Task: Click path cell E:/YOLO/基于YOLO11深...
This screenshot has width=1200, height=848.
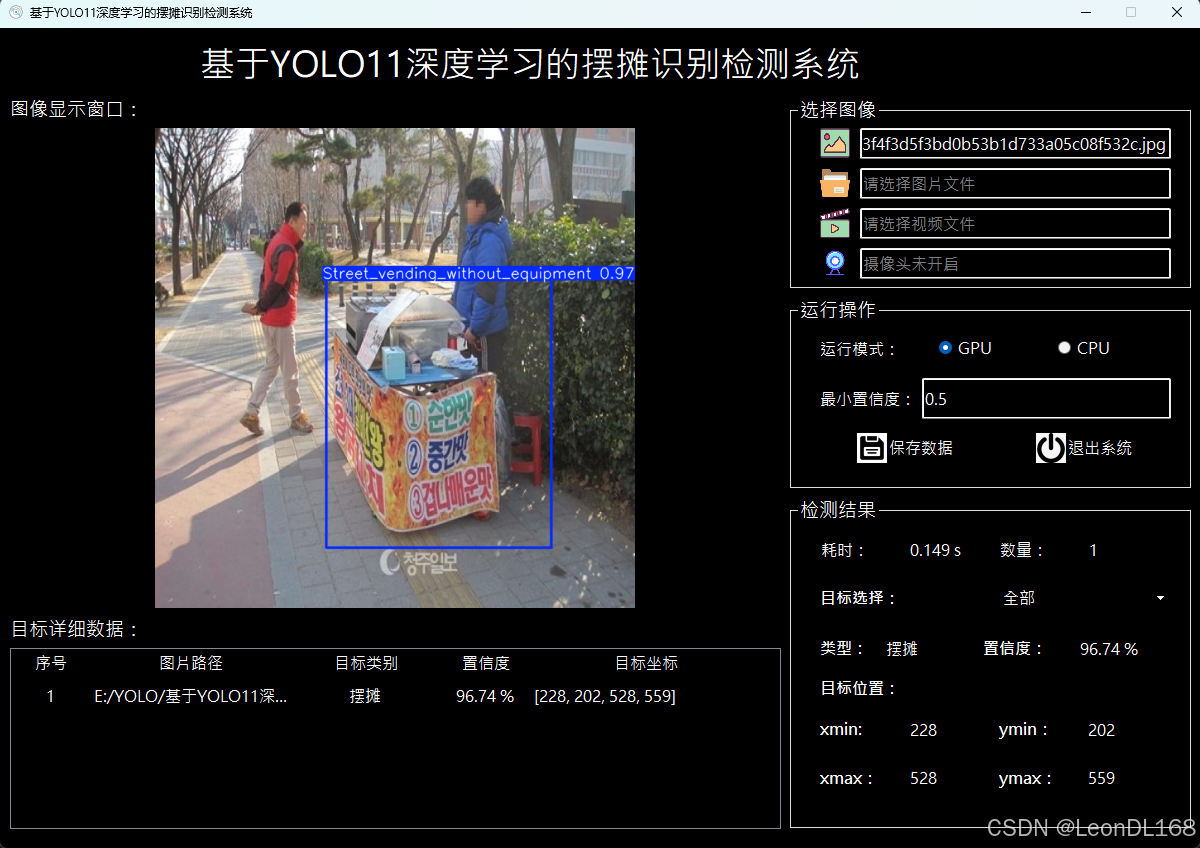Action: [x=191, y=696]
